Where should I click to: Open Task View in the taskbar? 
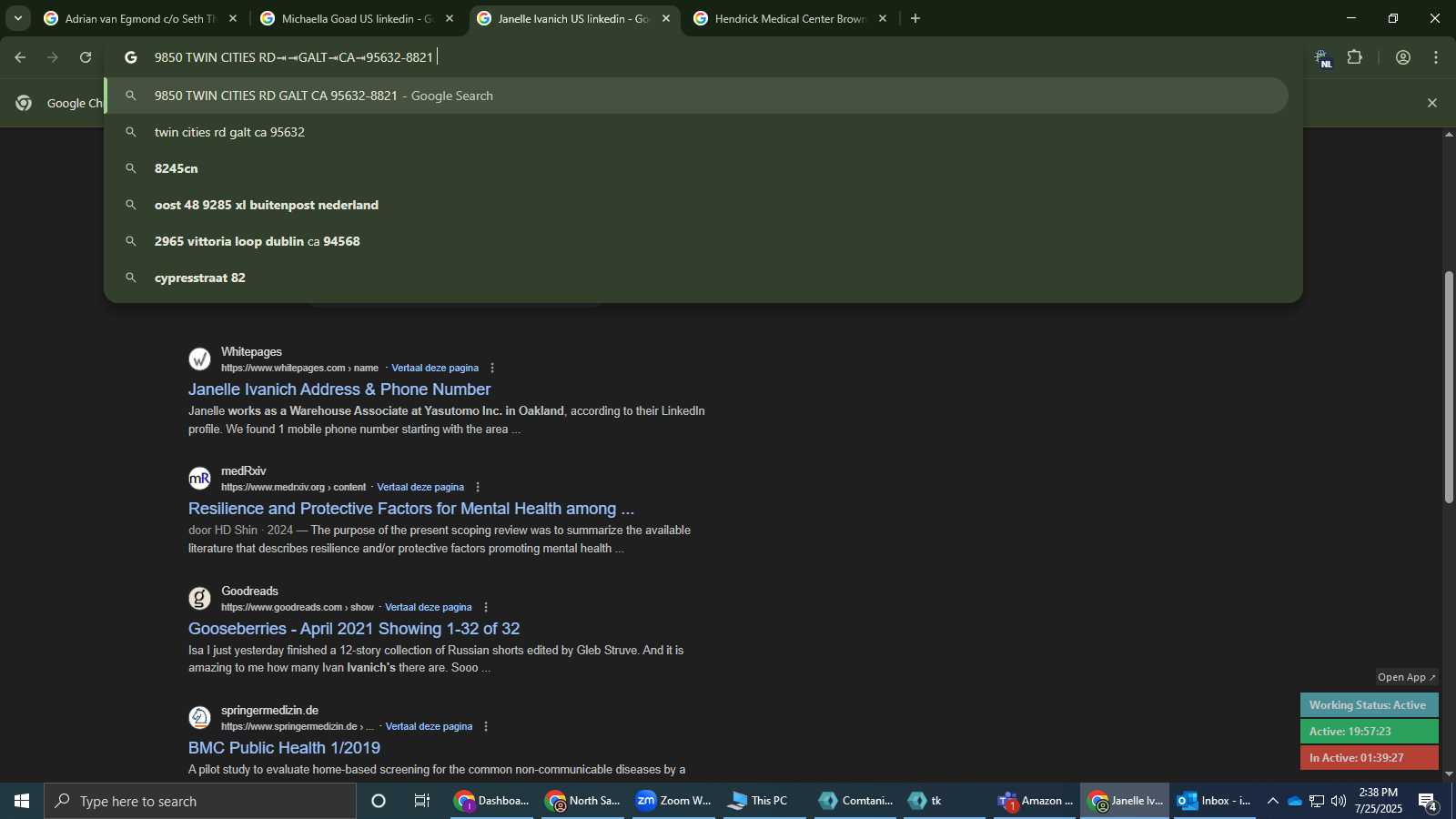pyautogui.click(x=422, y=801)
